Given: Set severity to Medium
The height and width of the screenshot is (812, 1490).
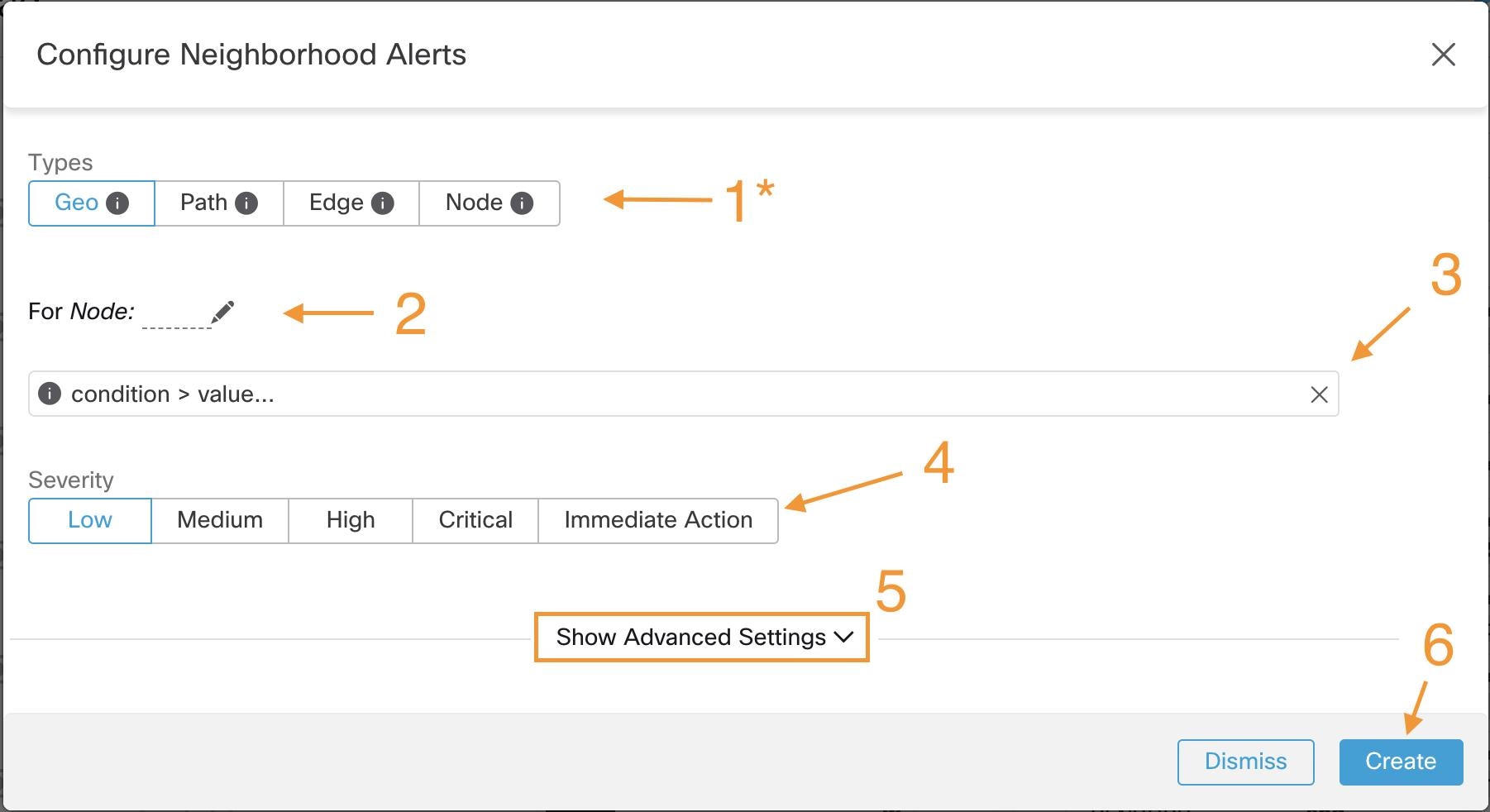Looking at the screenshot, I should click(220, 520).
